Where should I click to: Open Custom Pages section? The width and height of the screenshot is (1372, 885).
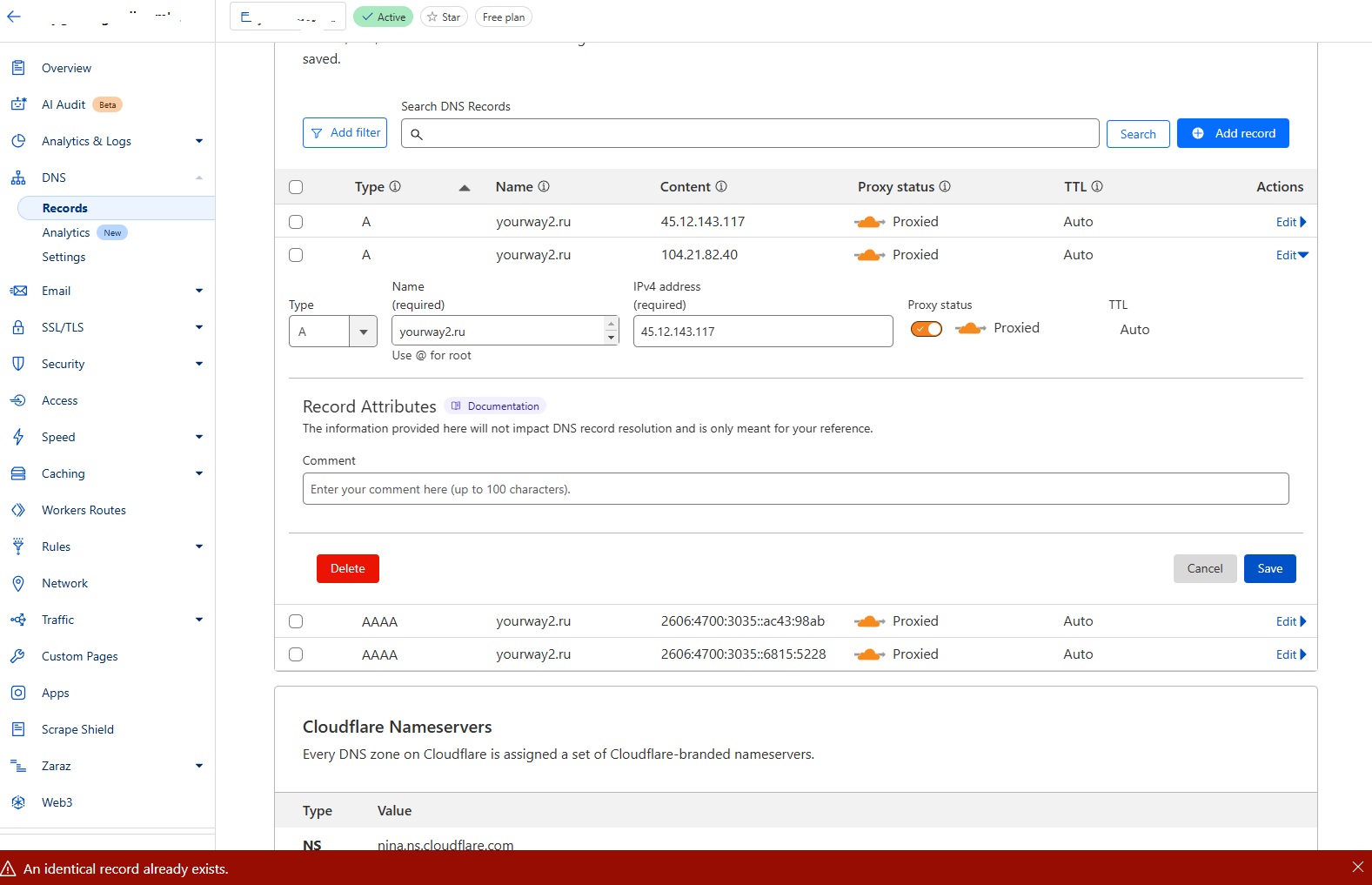point(80,656)
